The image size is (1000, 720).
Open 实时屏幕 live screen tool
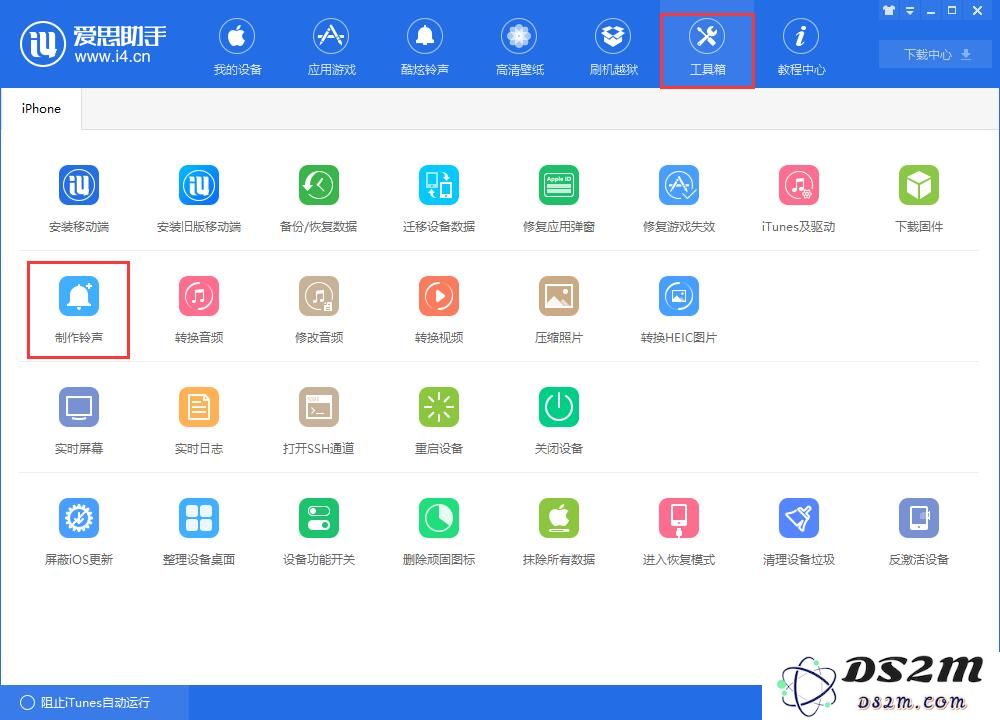tap(79, 420)
